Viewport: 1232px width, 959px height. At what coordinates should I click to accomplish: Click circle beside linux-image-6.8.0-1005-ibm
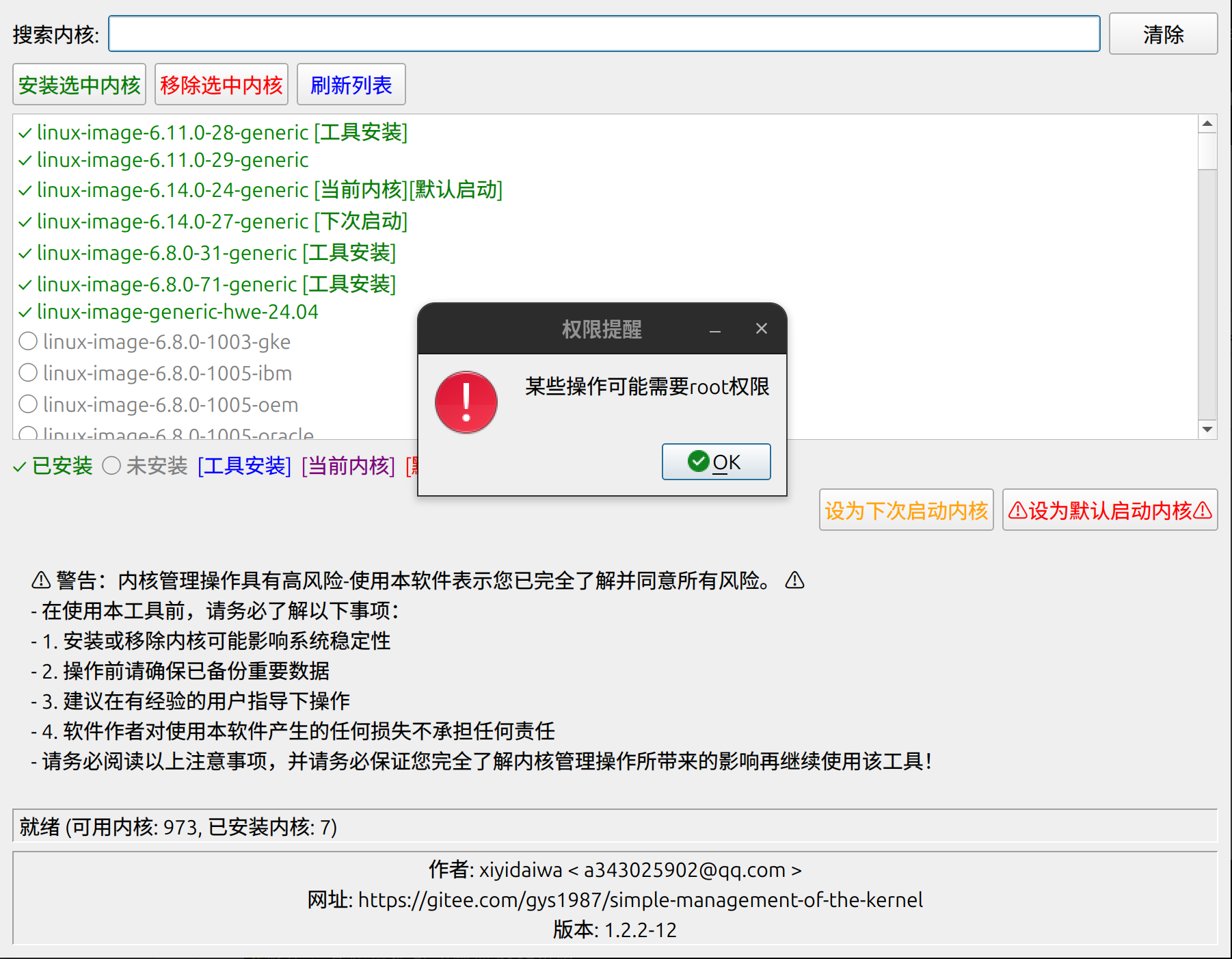point(28,372)
